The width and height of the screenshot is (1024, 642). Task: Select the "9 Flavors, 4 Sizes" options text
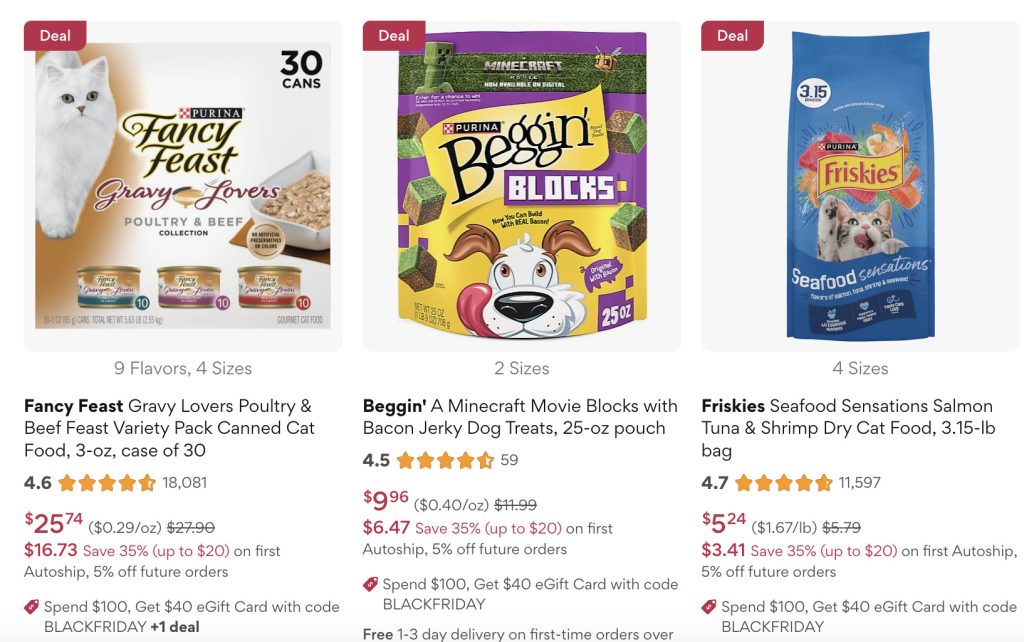pos(183,368)
